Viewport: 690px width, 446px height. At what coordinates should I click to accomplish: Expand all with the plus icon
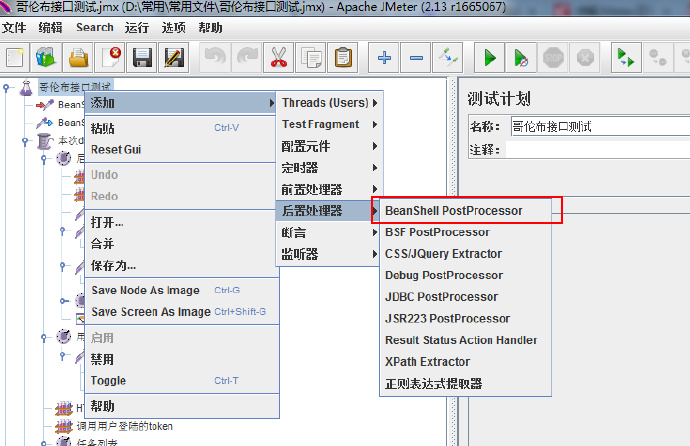384,58
